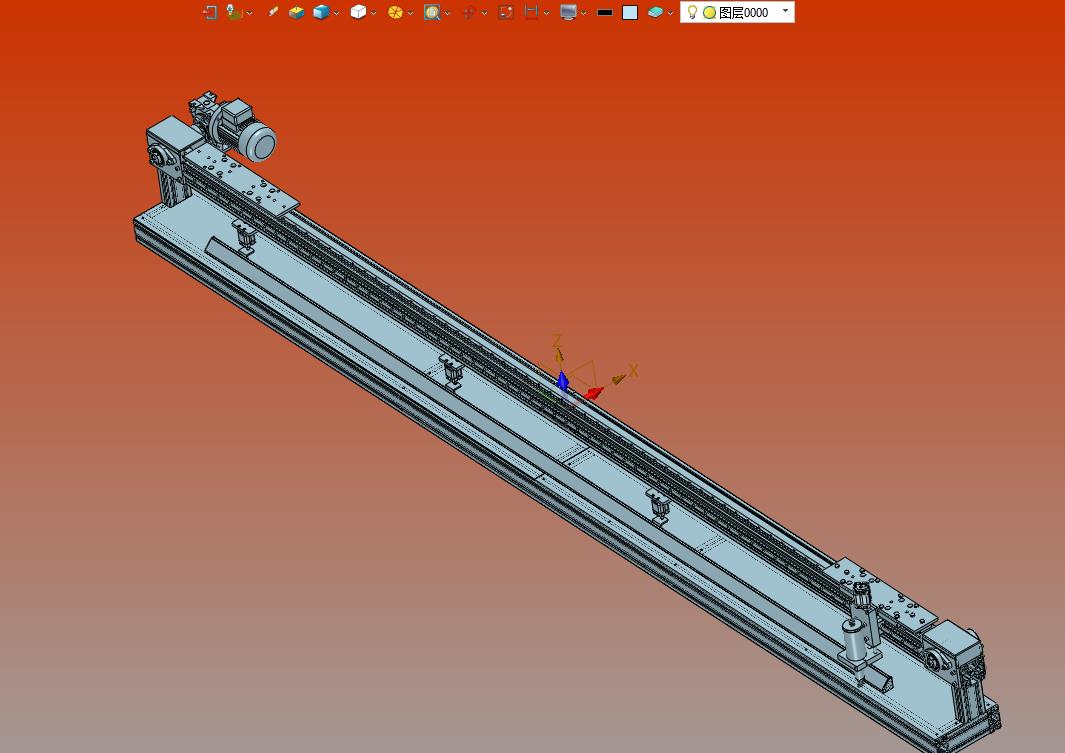Click the blue Z-axis triad arrow

(x=562, y=381)
